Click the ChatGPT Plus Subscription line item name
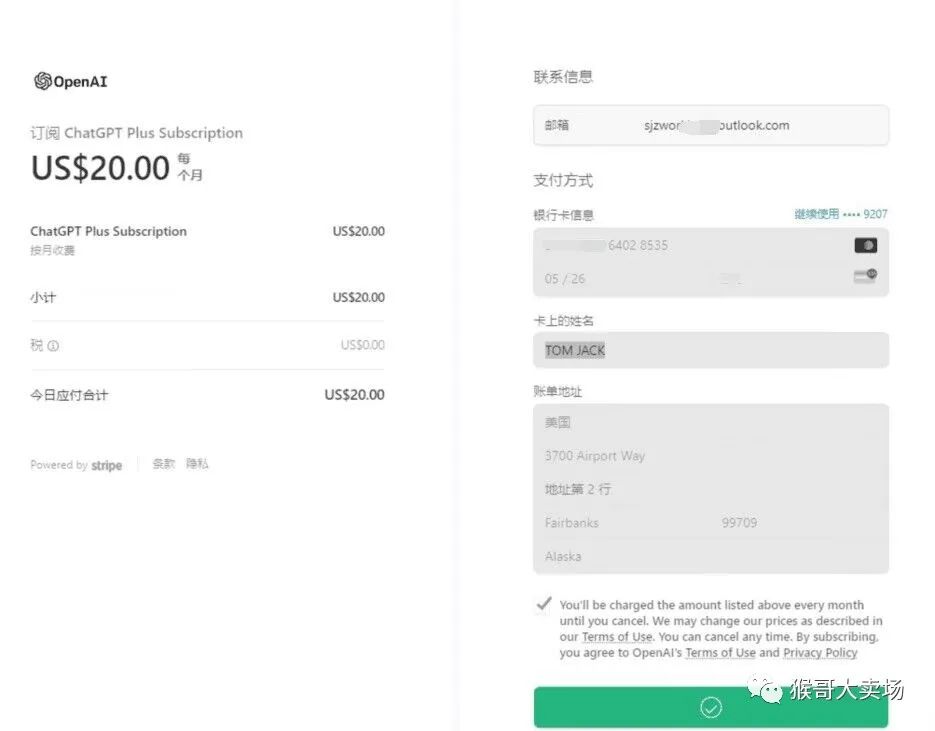Viewport: 935px width, 731px height. (109, 231)
